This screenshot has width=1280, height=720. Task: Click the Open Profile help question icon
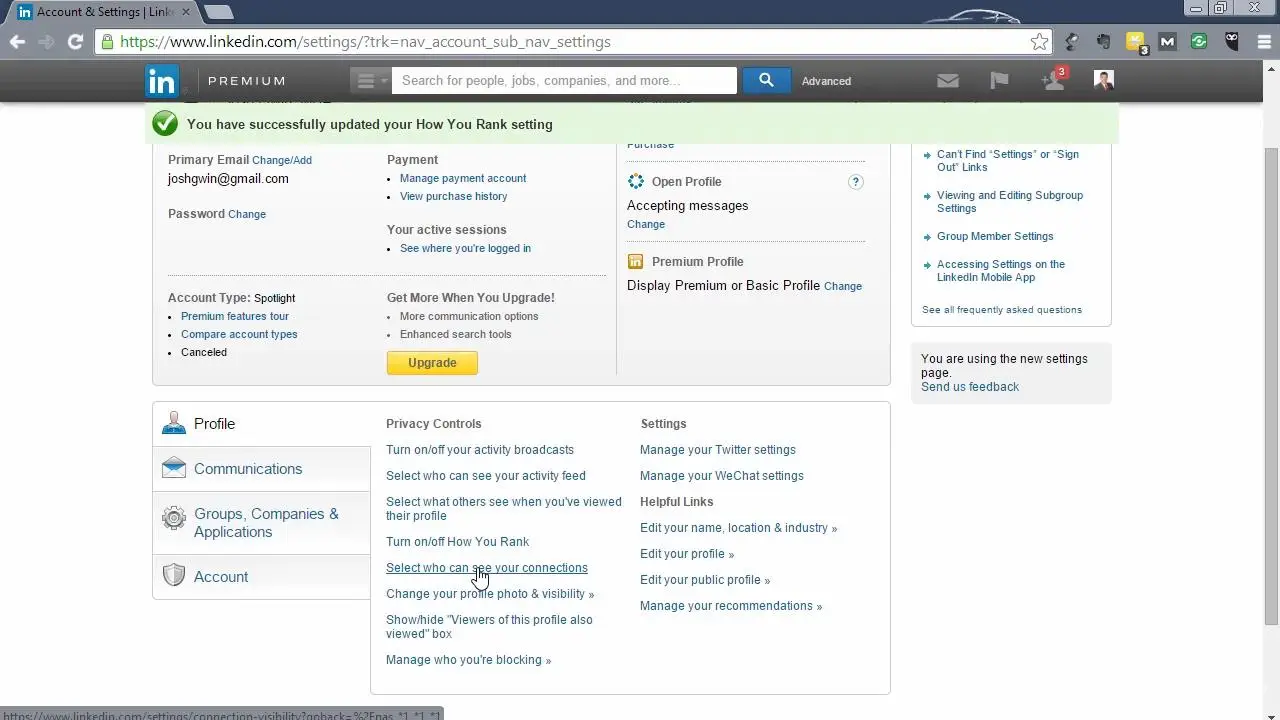click(855, 182)
